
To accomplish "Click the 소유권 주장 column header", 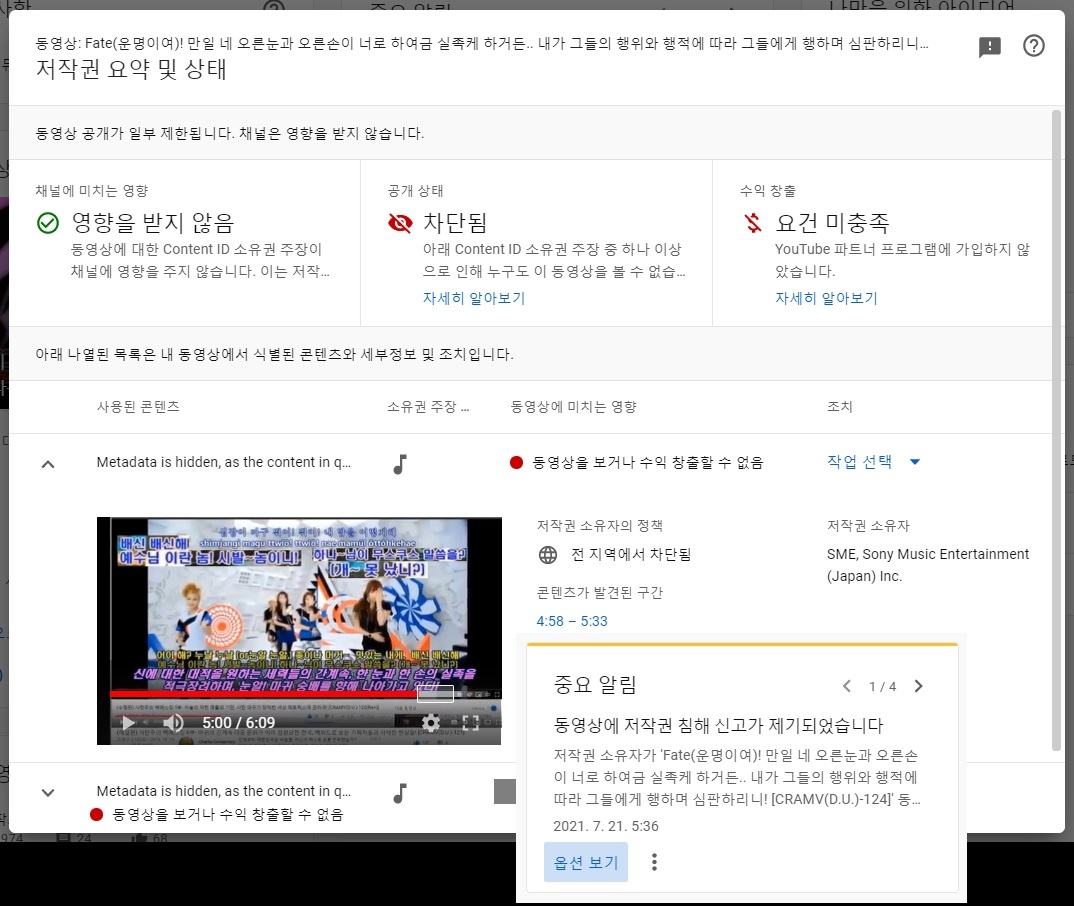I will click(x=428, y=407).
